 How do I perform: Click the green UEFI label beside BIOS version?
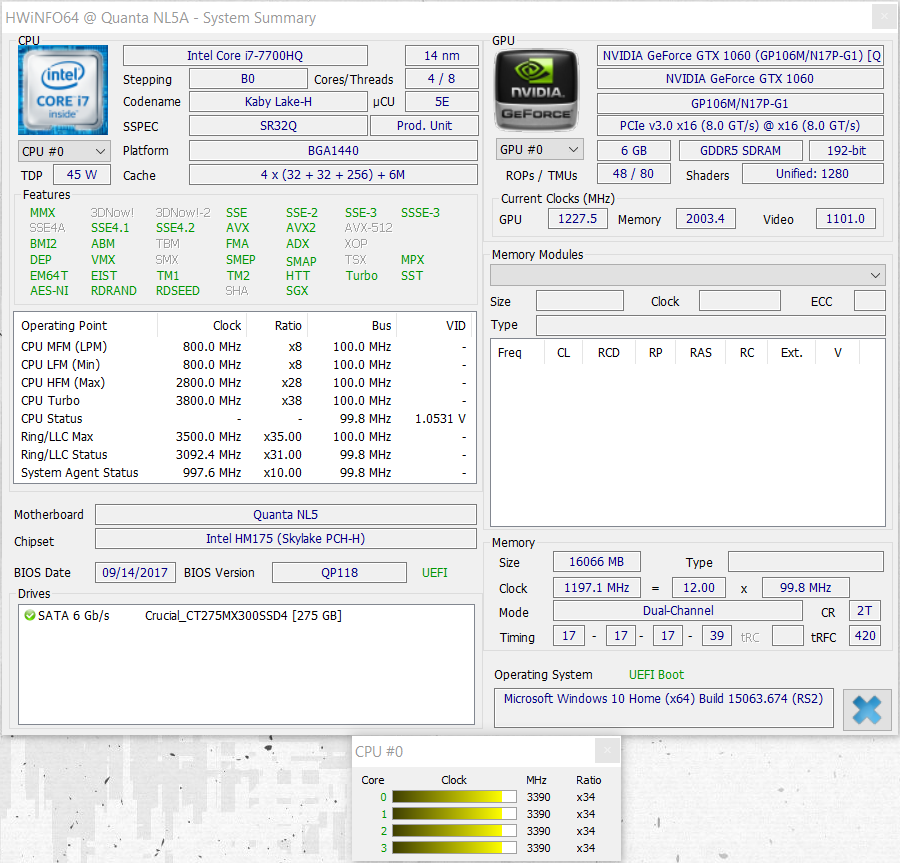pyautogui.click(x=435, y=573)
